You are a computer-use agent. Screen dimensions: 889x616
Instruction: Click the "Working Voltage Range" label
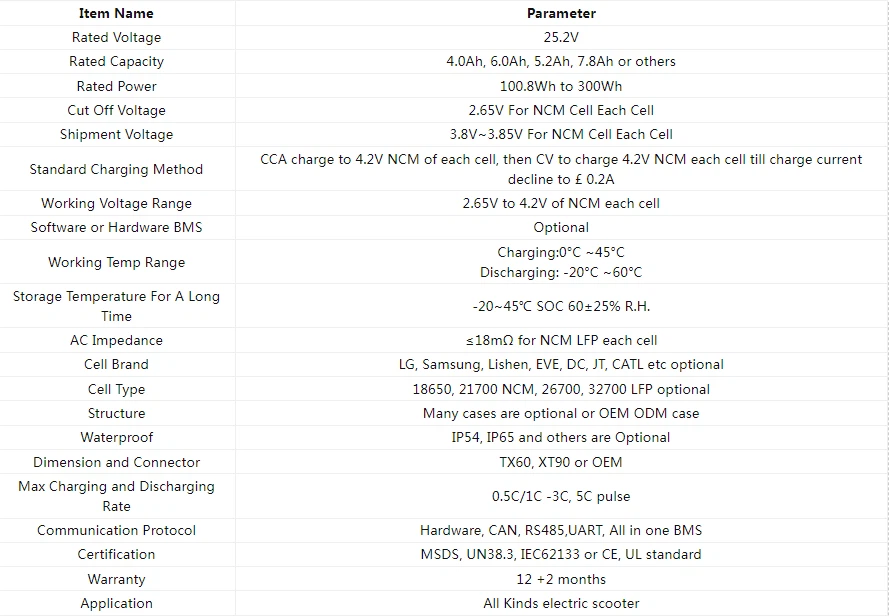[x=116, y=203]
